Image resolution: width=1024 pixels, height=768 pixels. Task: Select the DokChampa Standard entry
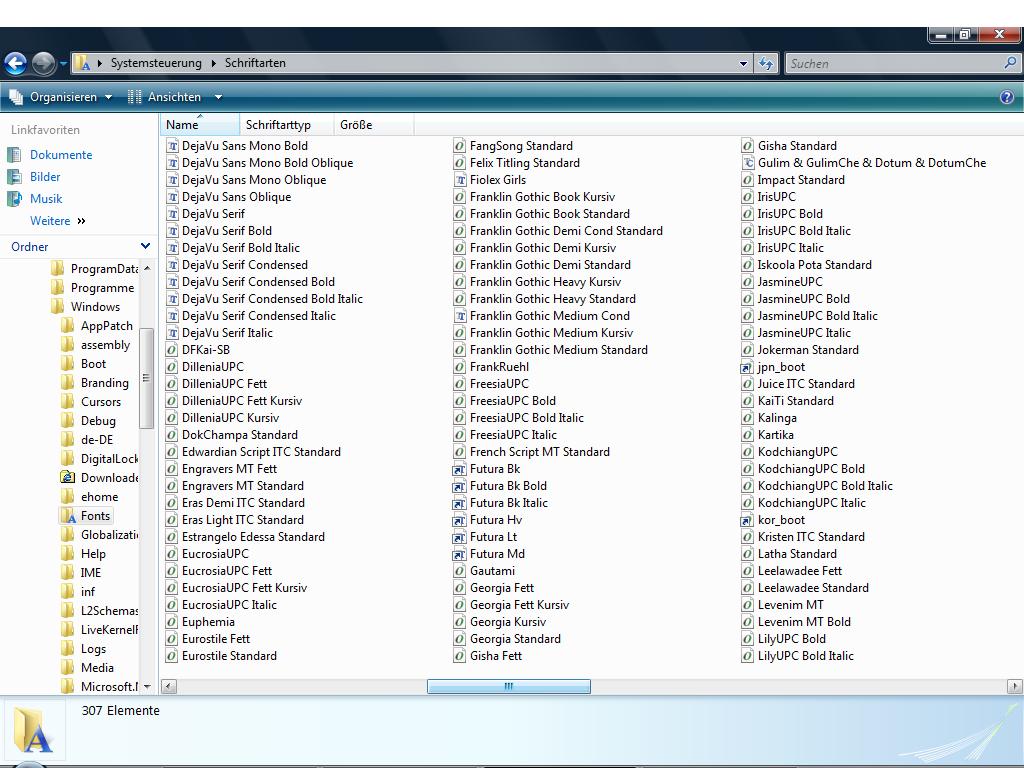[240, 435]
